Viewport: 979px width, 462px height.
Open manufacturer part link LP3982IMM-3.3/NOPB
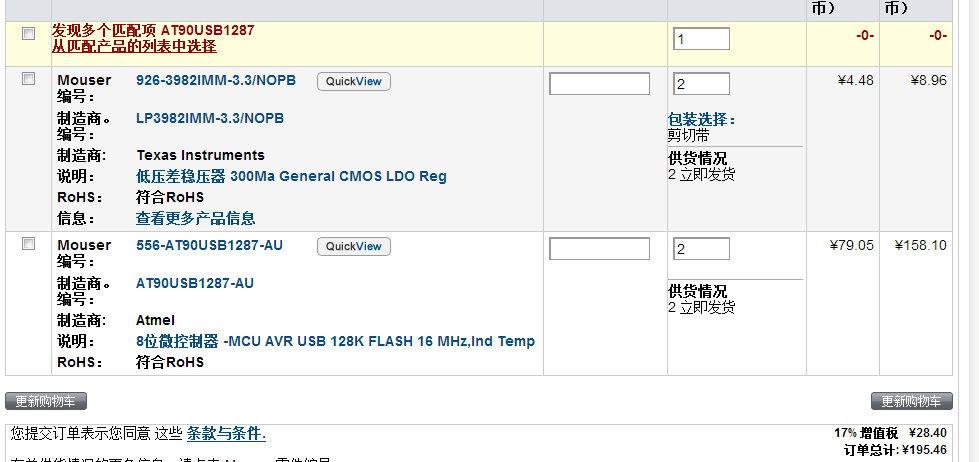tap(210, 118)
